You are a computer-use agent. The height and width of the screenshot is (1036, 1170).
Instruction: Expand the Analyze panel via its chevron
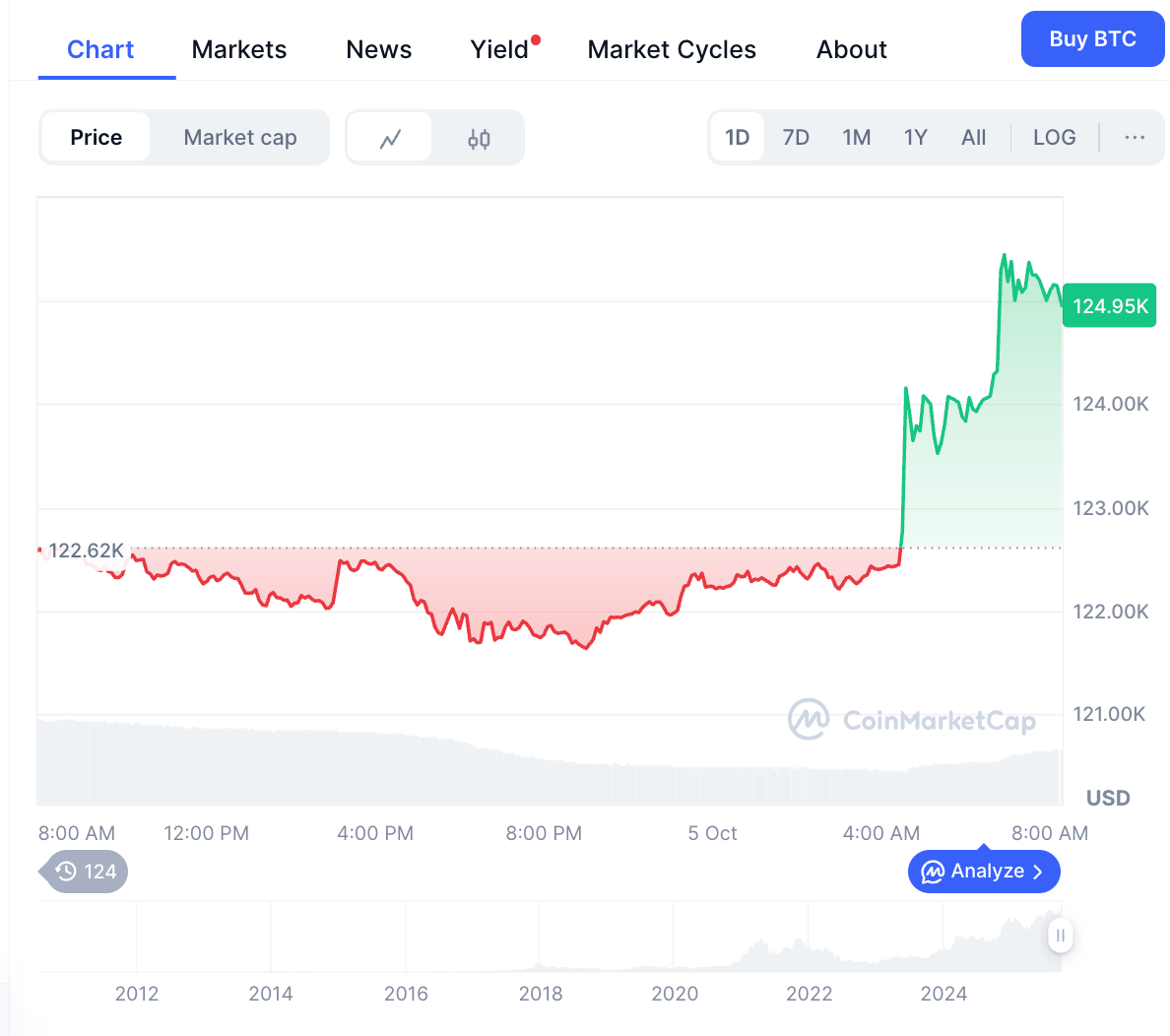pyautogui.click(x=1038, y=872)
